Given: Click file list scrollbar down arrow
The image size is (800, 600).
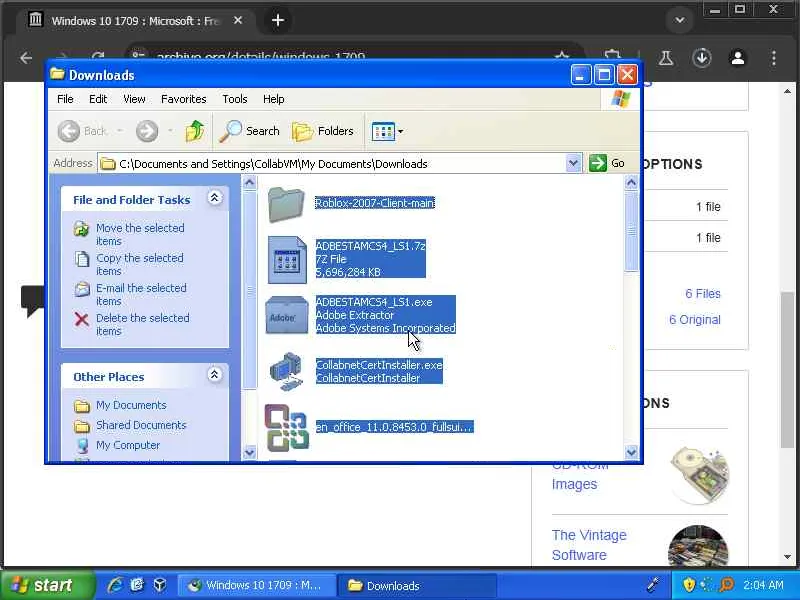Looking at the screenshot, I should 631,452.
